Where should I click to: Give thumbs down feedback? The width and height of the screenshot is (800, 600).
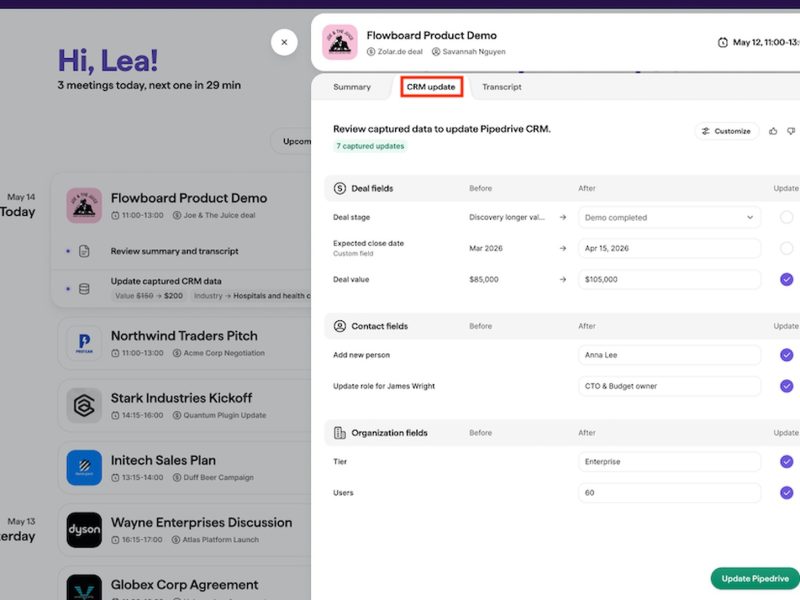[x=791, y=131]
